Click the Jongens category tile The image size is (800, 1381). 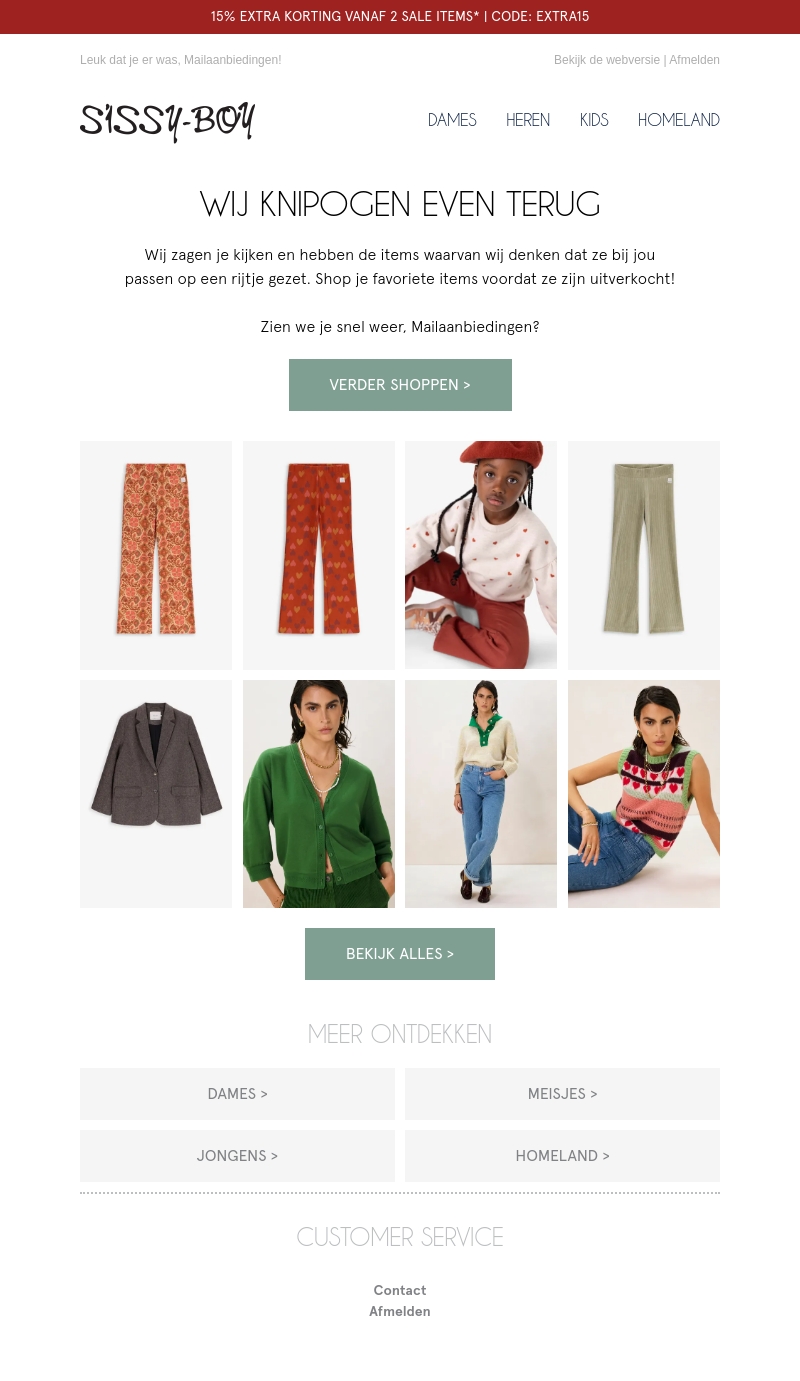[237, 1156]
